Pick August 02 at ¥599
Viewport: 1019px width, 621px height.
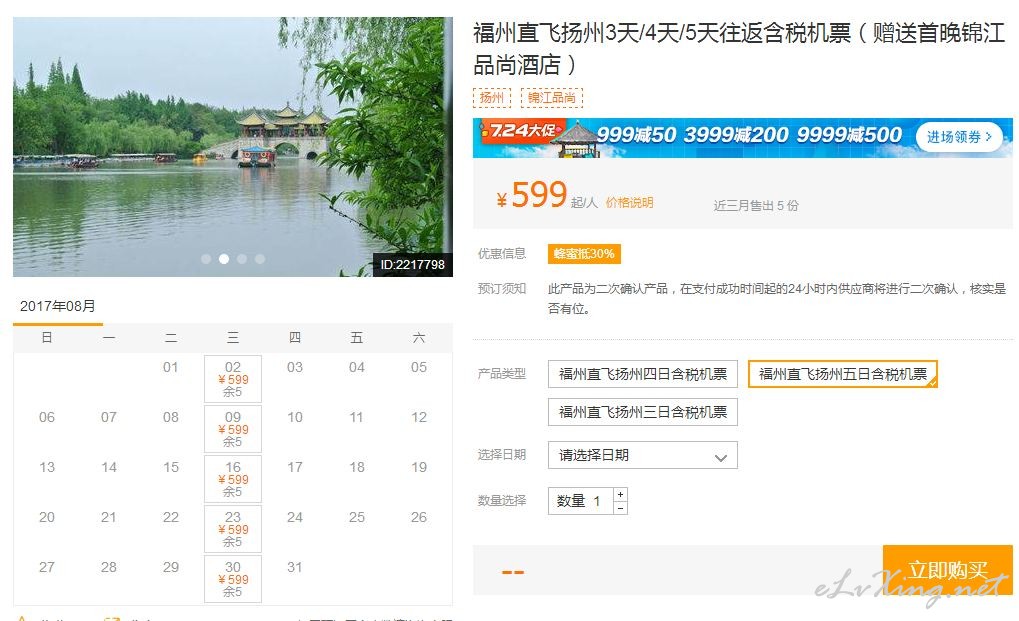point(233,379)
